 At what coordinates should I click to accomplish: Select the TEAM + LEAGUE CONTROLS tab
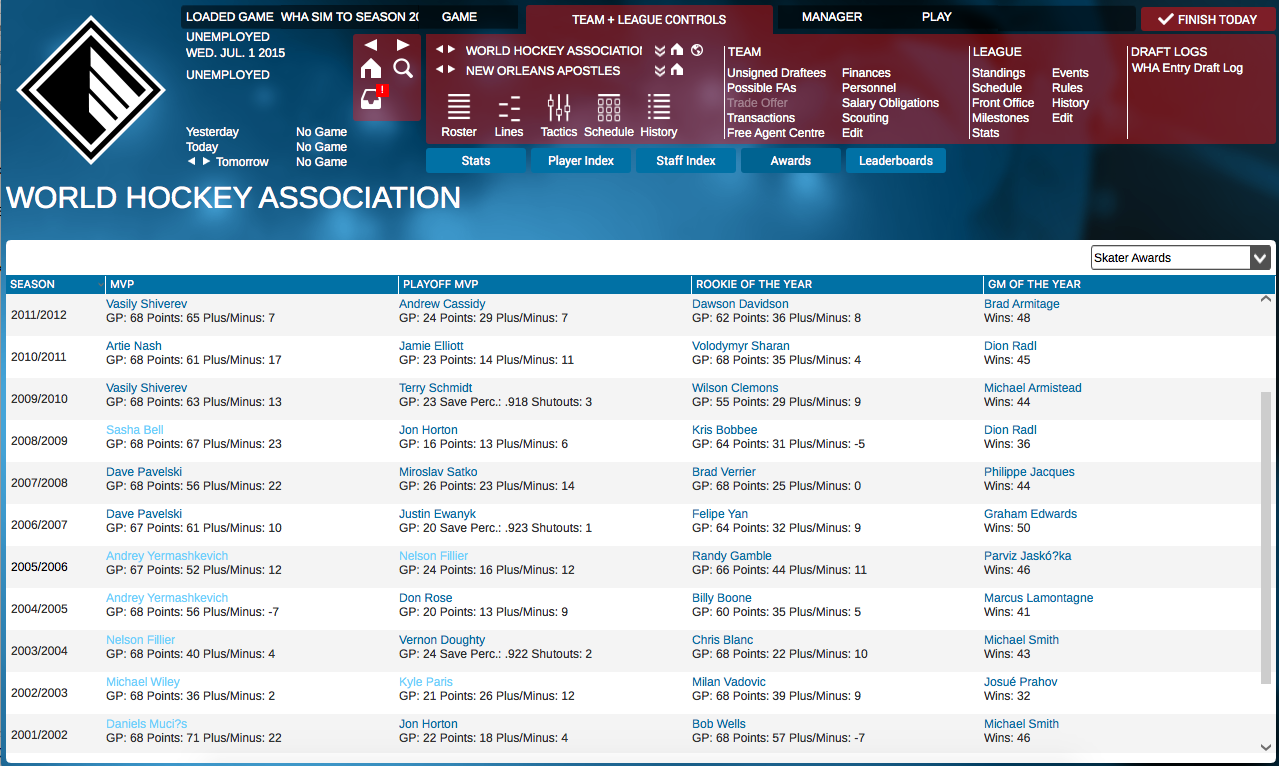[x=649, y=19]
